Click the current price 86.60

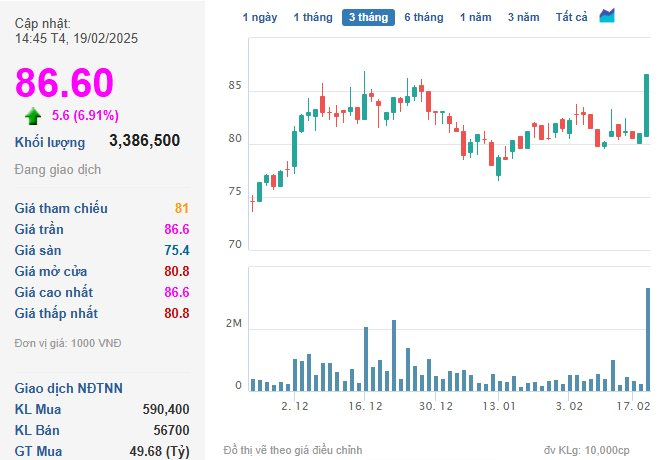pyautogui.click(x=64, y=82)
